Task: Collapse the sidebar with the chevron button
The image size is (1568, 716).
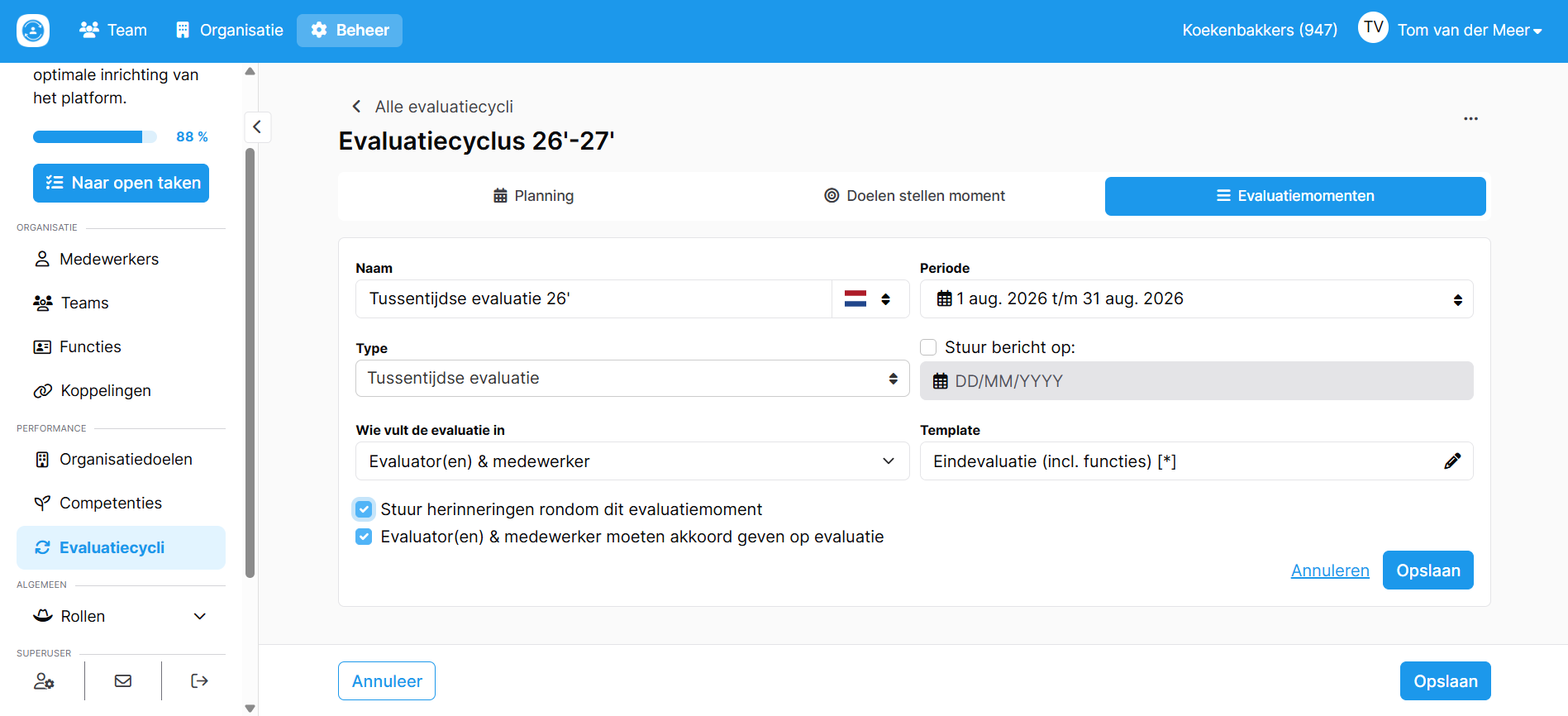Action: point(257,127)
